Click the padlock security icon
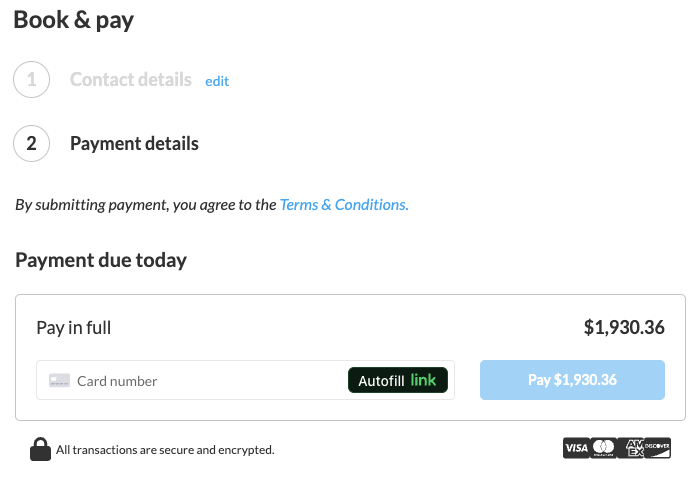698x484 pixels. [x=41, y=449]
